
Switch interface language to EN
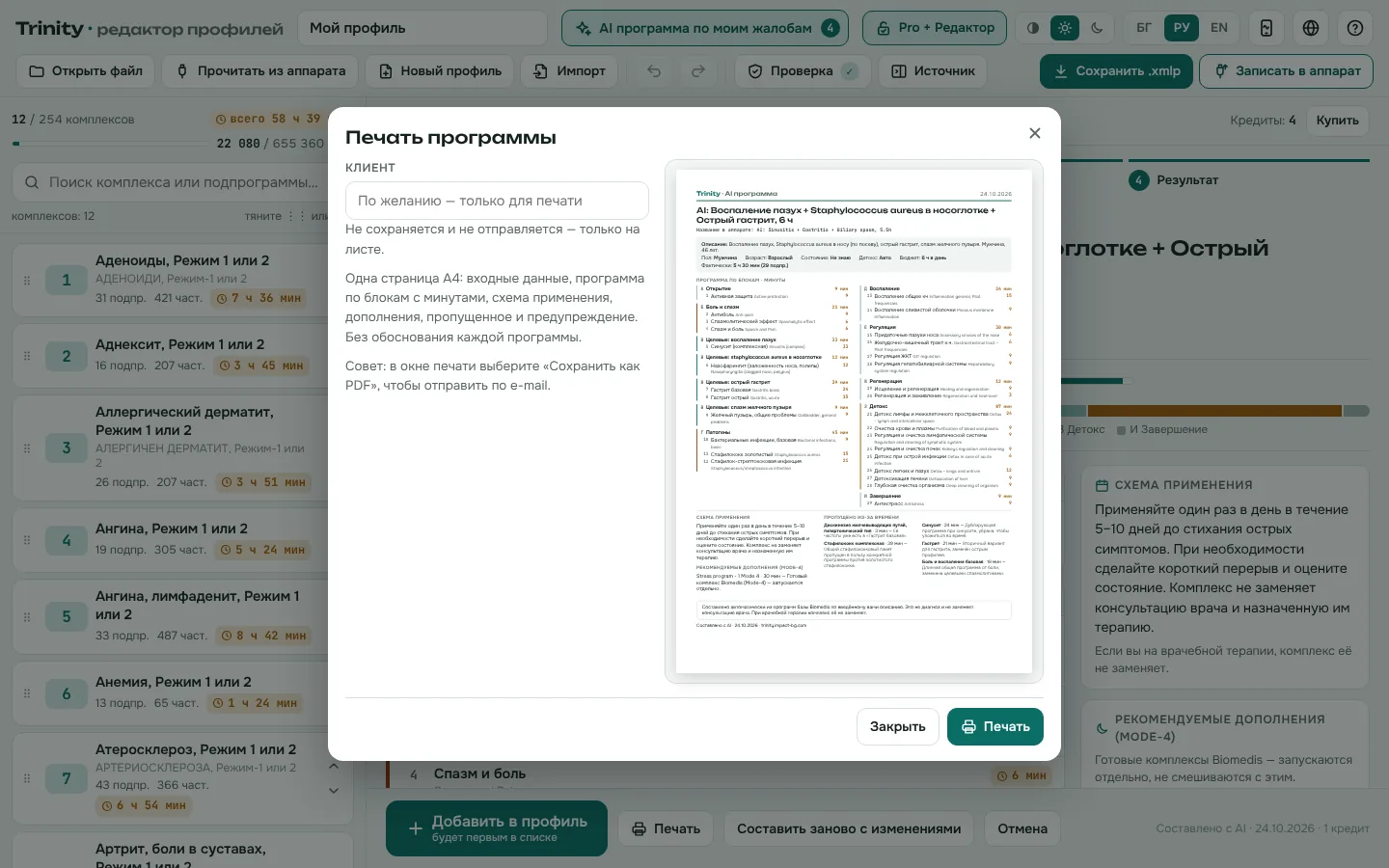(x=1219, y=28)
